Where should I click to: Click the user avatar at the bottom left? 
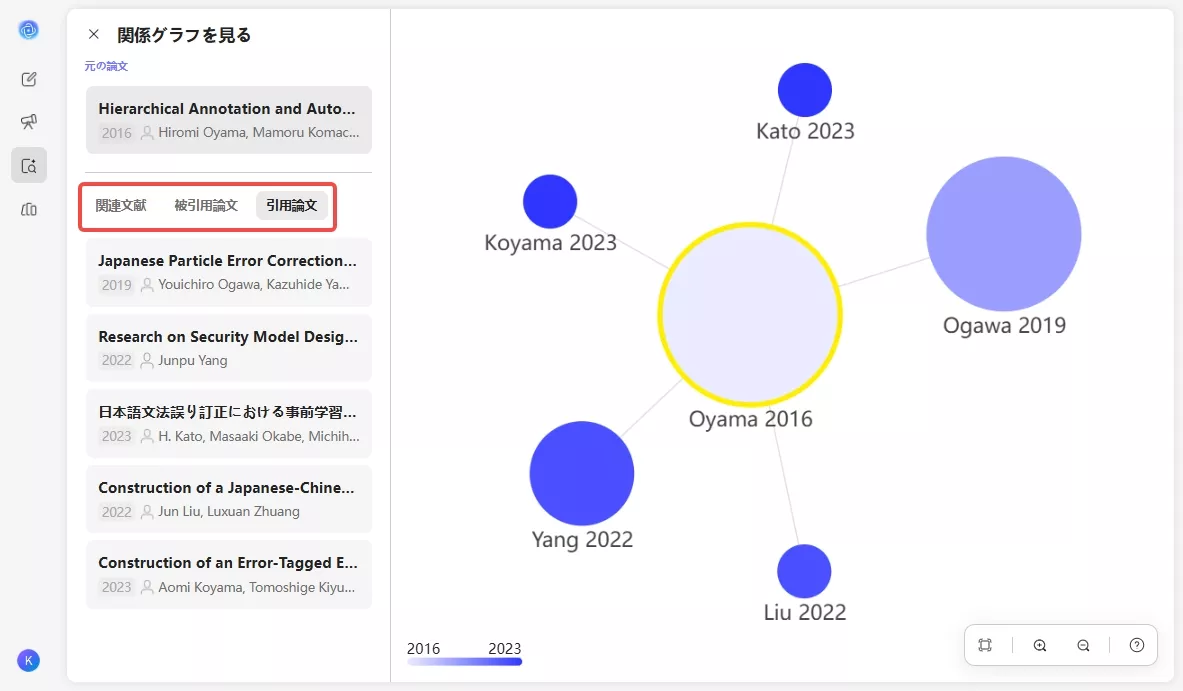tap(28, 661)
